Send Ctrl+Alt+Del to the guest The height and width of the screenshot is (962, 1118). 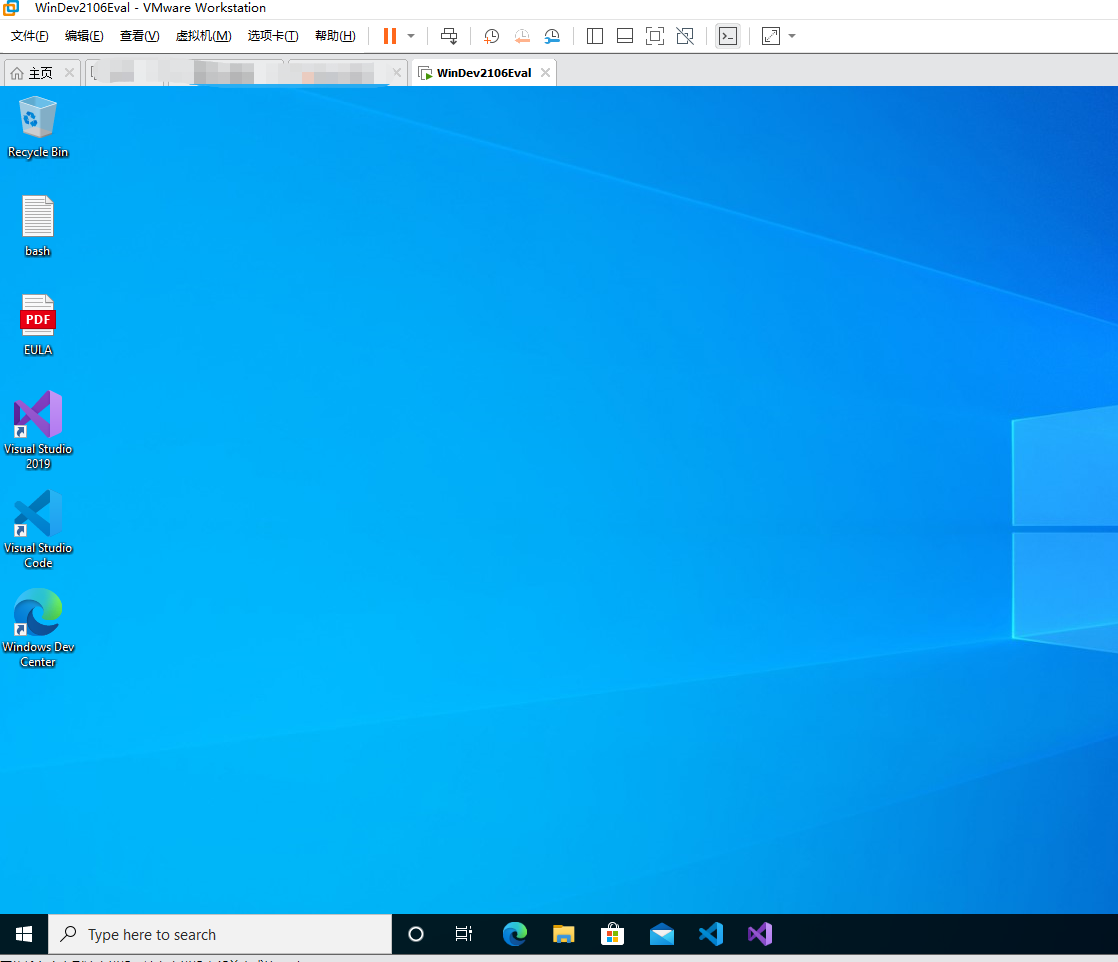449,35
